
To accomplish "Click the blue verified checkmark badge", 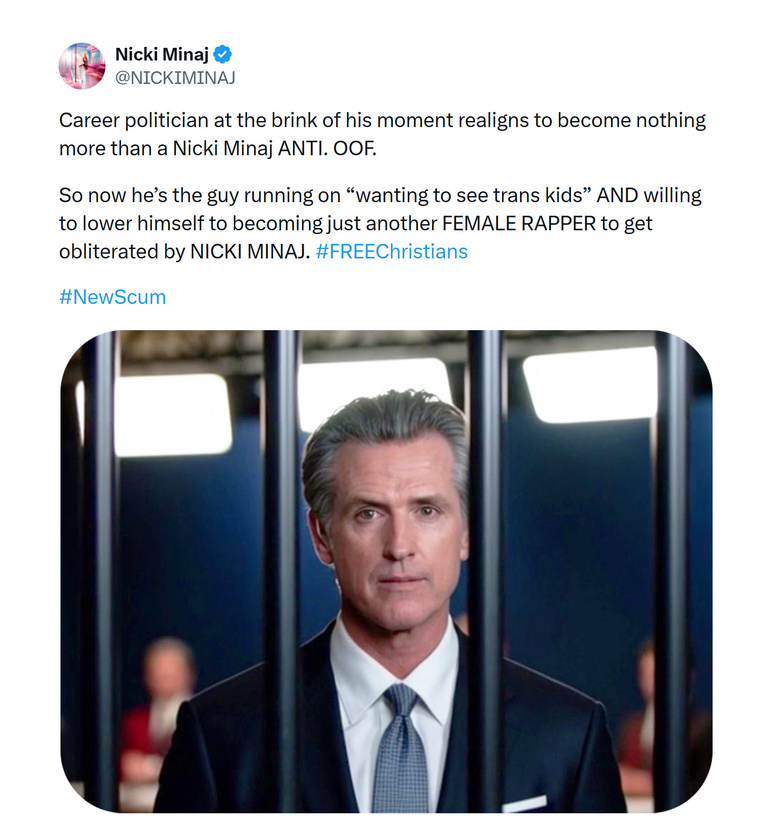I will pyautogui.click(x=225, y=55).
